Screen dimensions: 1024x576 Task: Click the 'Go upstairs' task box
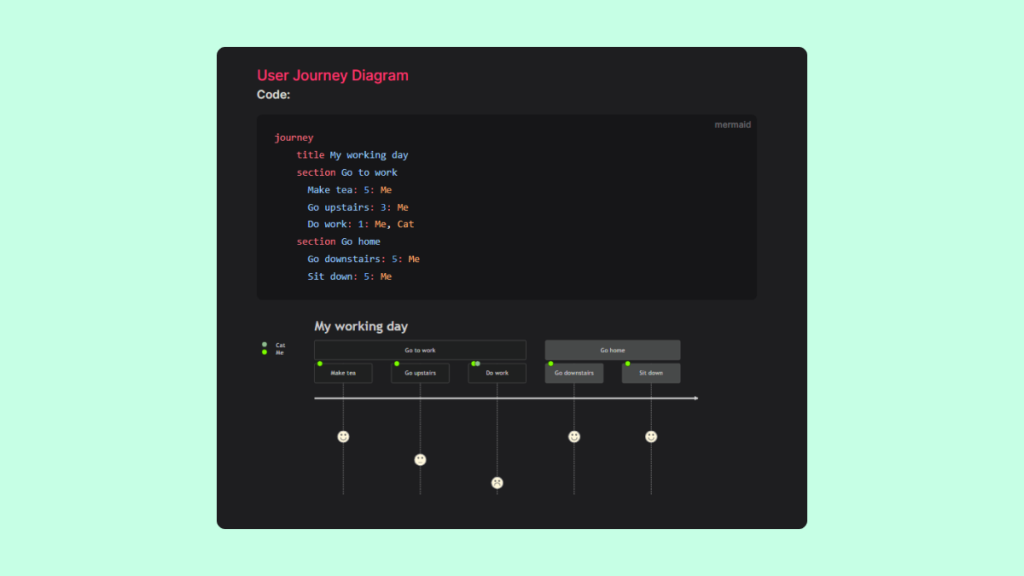pyautogui.click(x=420, y=373)
